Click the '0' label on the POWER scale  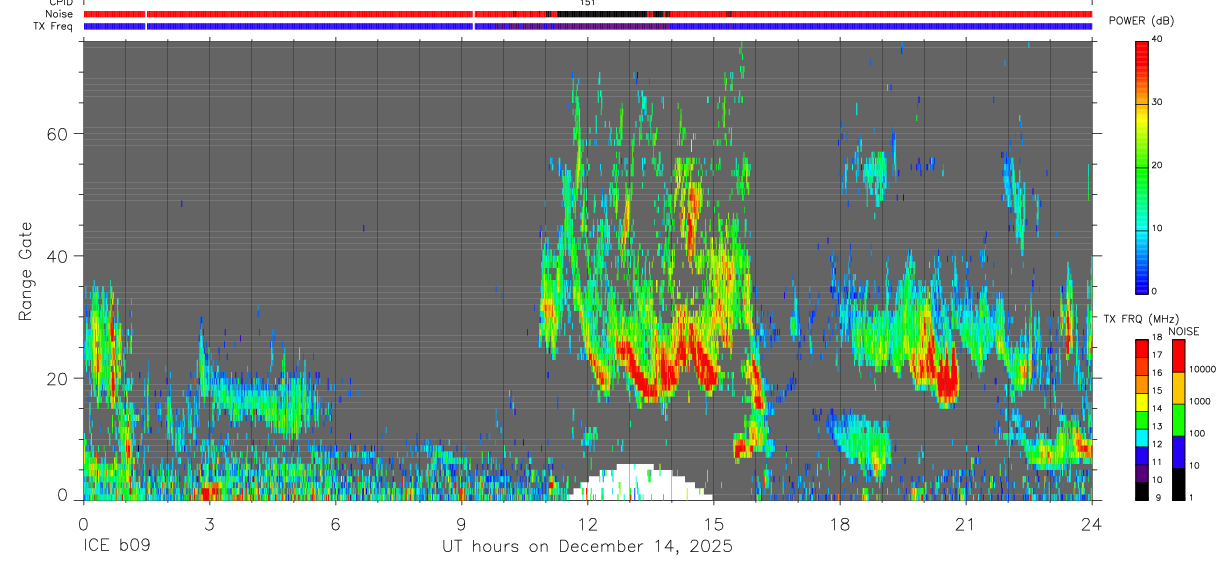[x=1154, y=291]
